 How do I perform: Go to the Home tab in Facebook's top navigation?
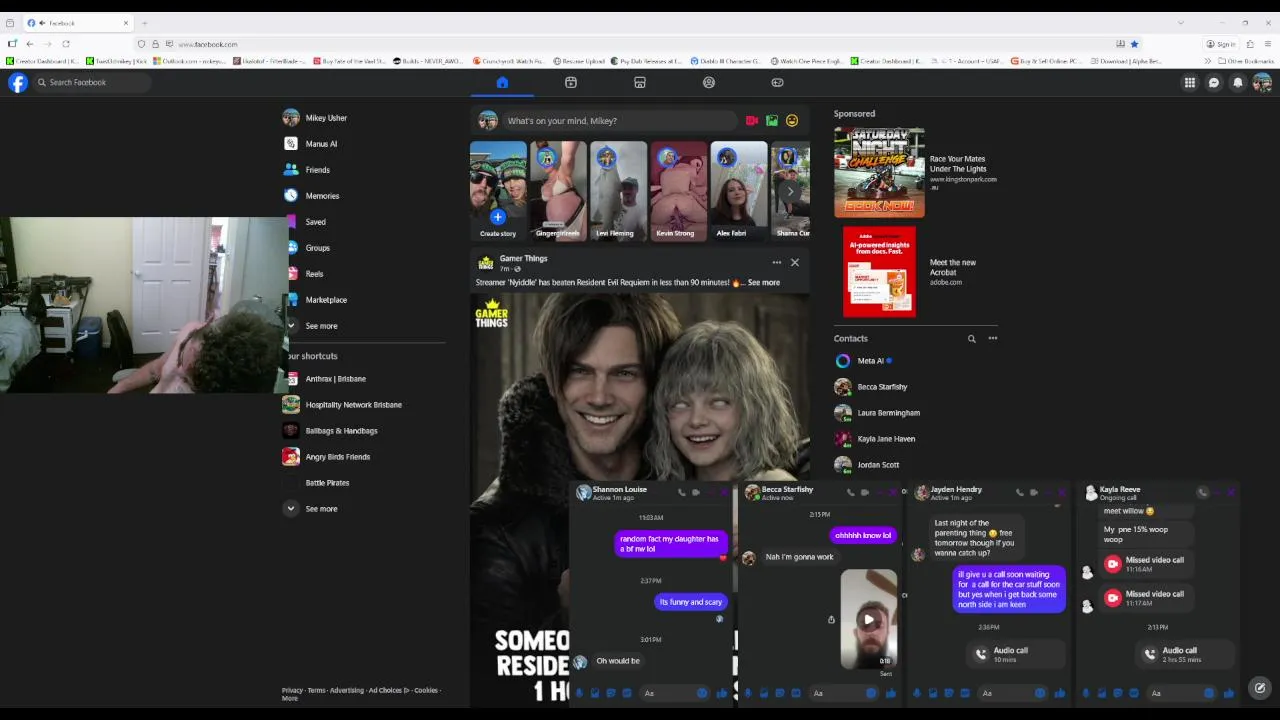(502, 83)
